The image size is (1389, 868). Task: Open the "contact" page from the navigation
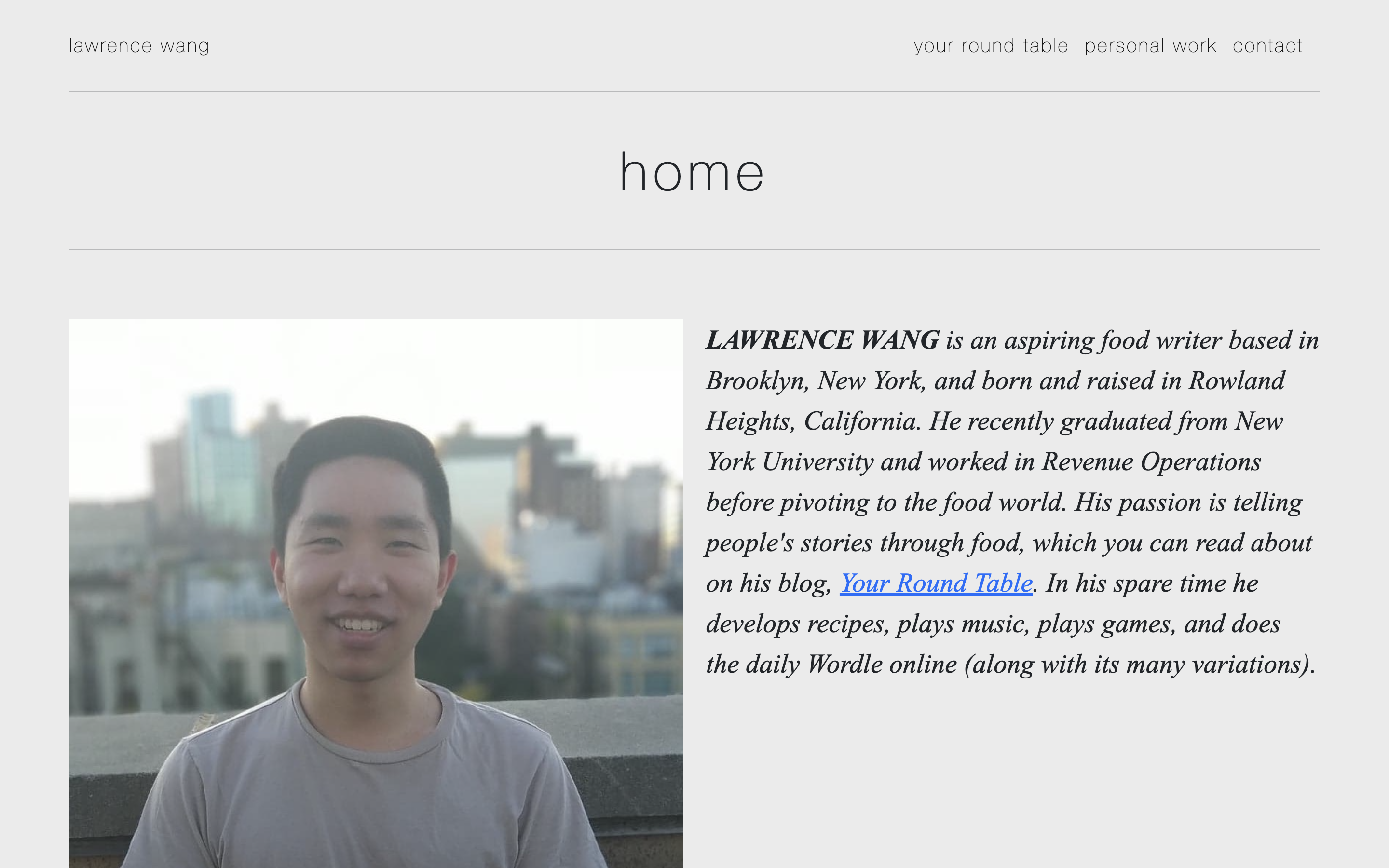(x=1268, y=45)
